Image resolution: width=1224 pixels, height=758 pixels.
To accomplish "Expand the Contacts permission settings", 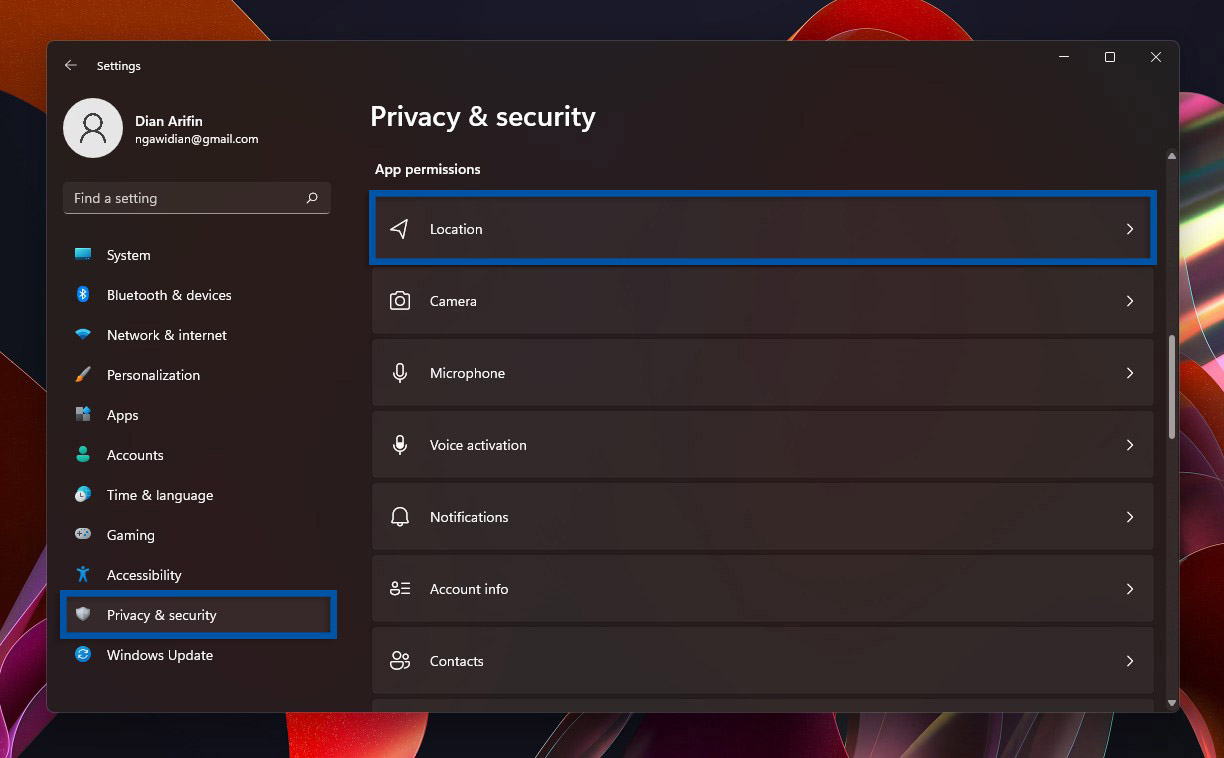I will tap(763, 661).
